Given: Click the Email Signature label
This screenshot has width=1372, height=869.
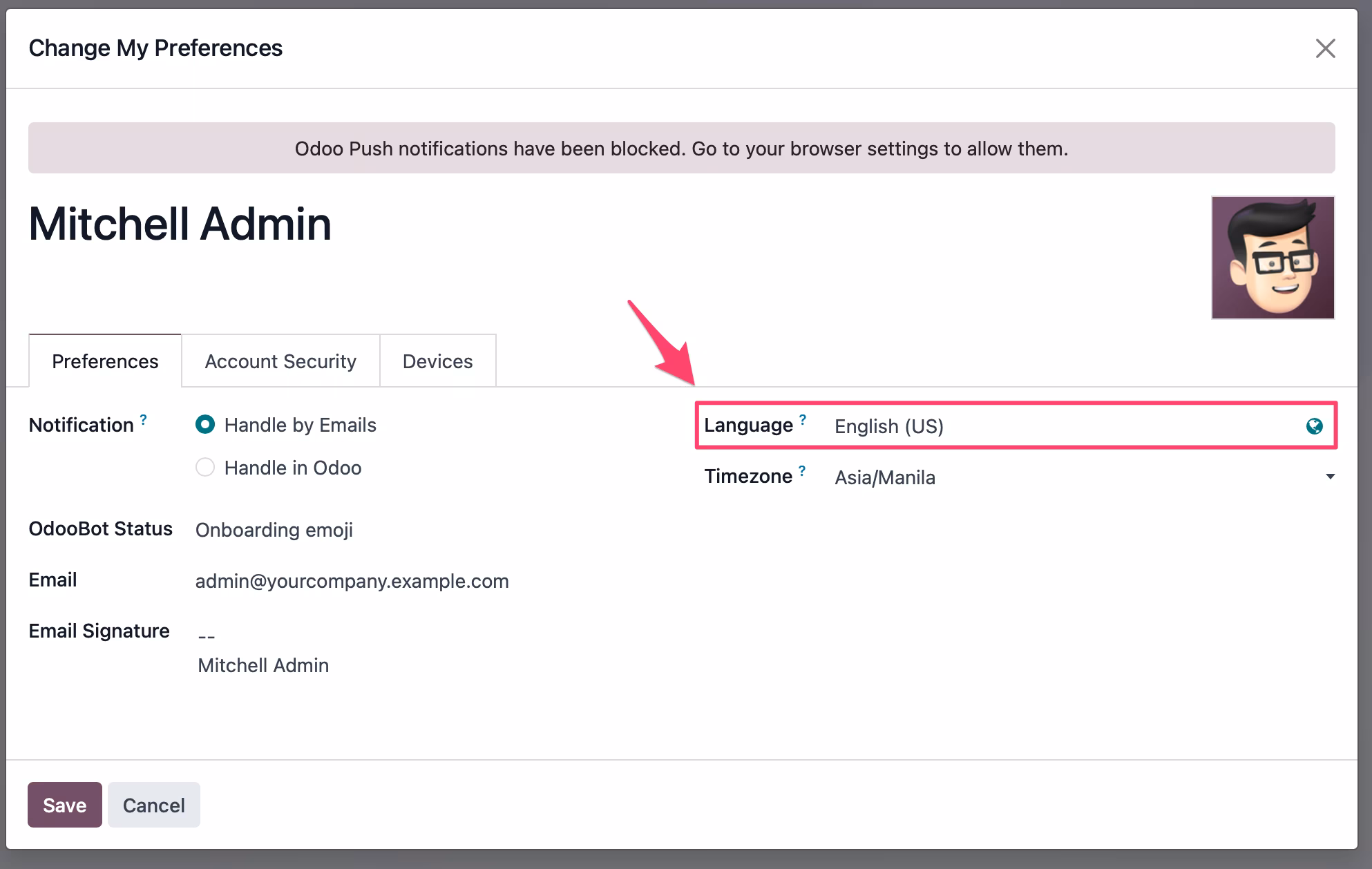Looking at the screenshot, I should click(x=99, y=631).
